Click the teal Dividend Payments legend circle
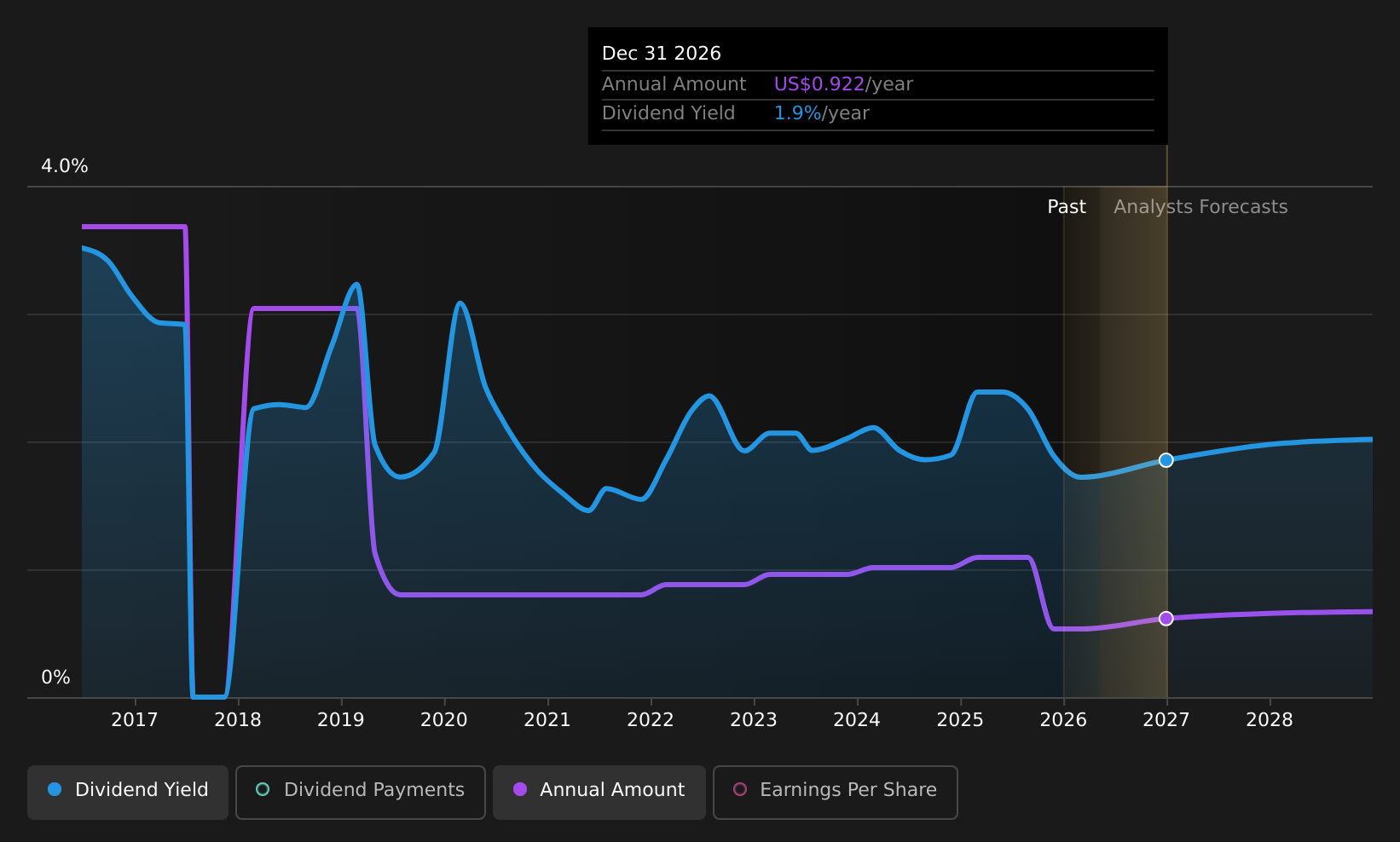The image size is (1400, 842). click(x=263, y=789)
